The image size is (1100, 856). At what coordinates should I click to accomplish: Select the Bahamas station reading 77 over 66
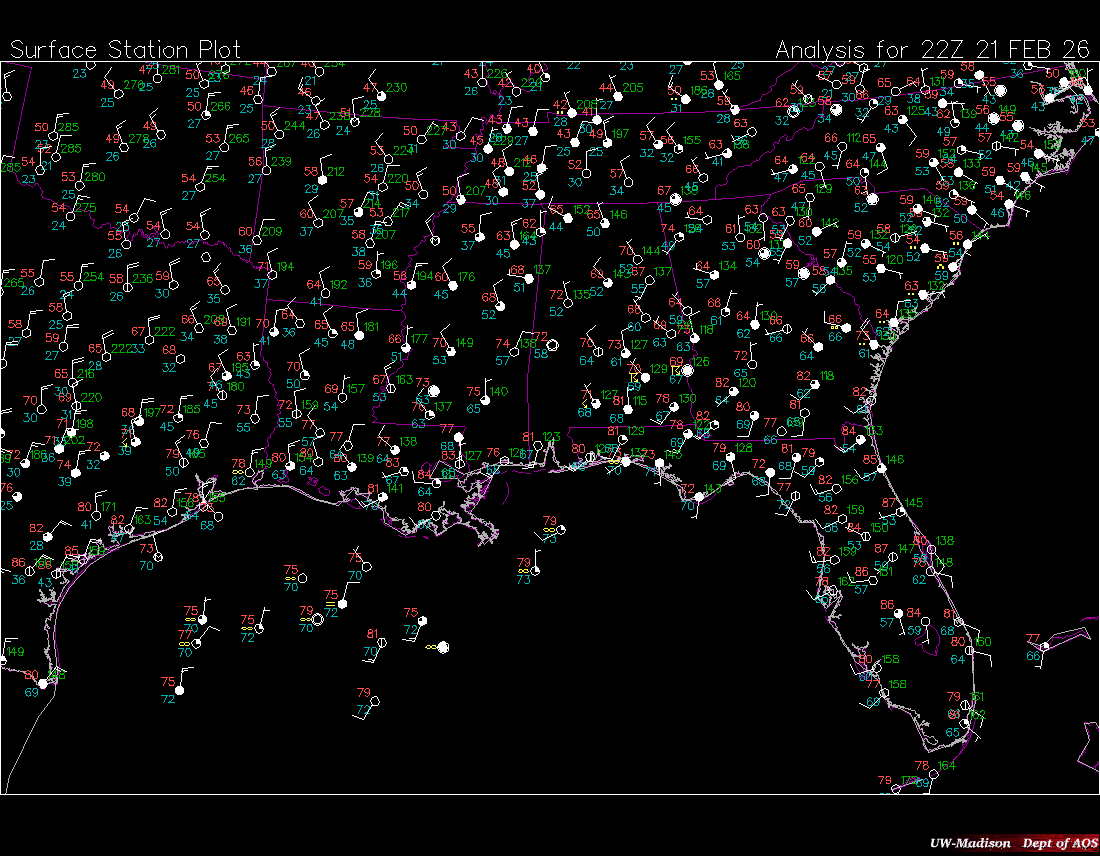1043,647
